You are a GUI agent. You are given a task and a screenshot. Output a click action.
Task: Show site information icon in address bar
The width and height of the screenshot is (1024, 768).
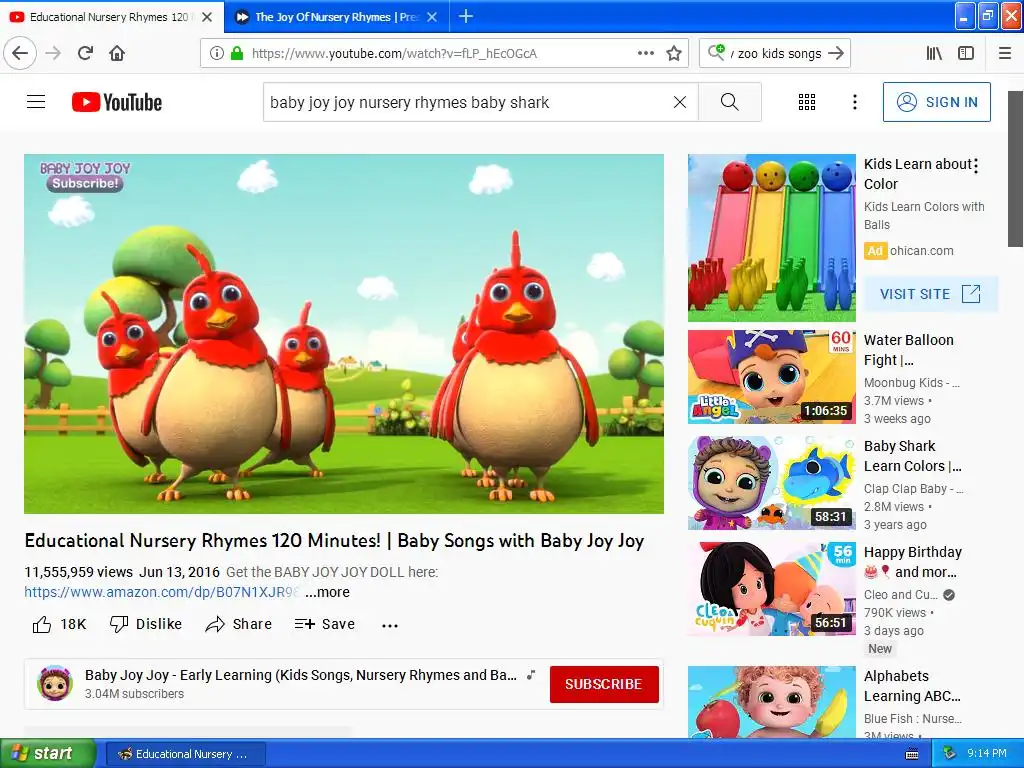coord(216,53)
